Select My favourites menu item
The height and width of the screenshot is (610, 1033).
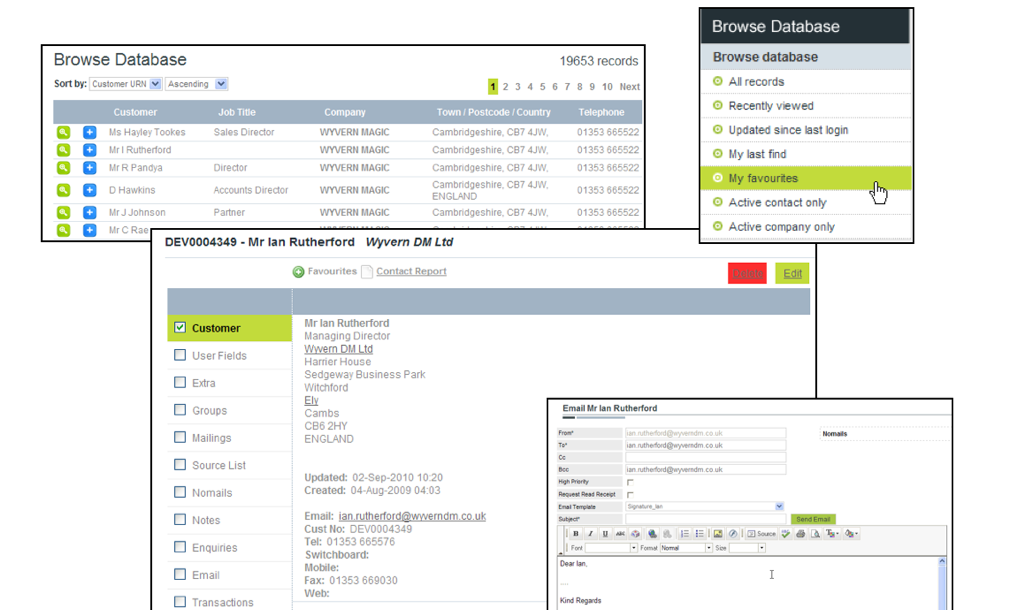(x=806, y=179)
